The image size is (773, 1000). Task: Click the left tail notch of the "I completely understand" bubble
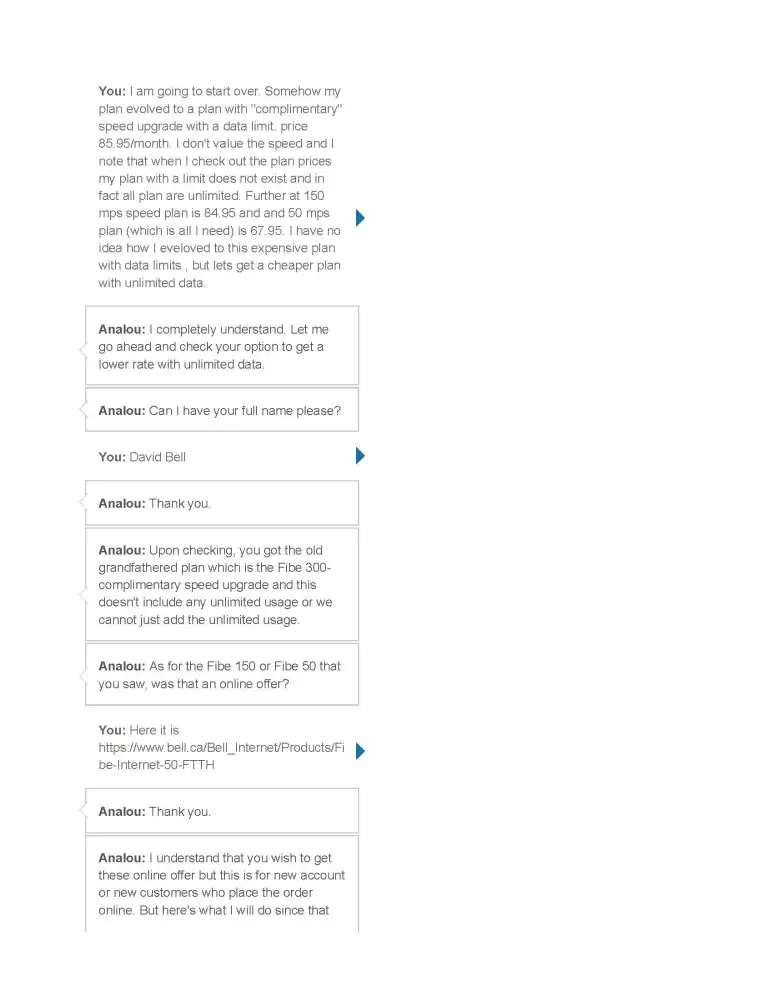point(82,349)
